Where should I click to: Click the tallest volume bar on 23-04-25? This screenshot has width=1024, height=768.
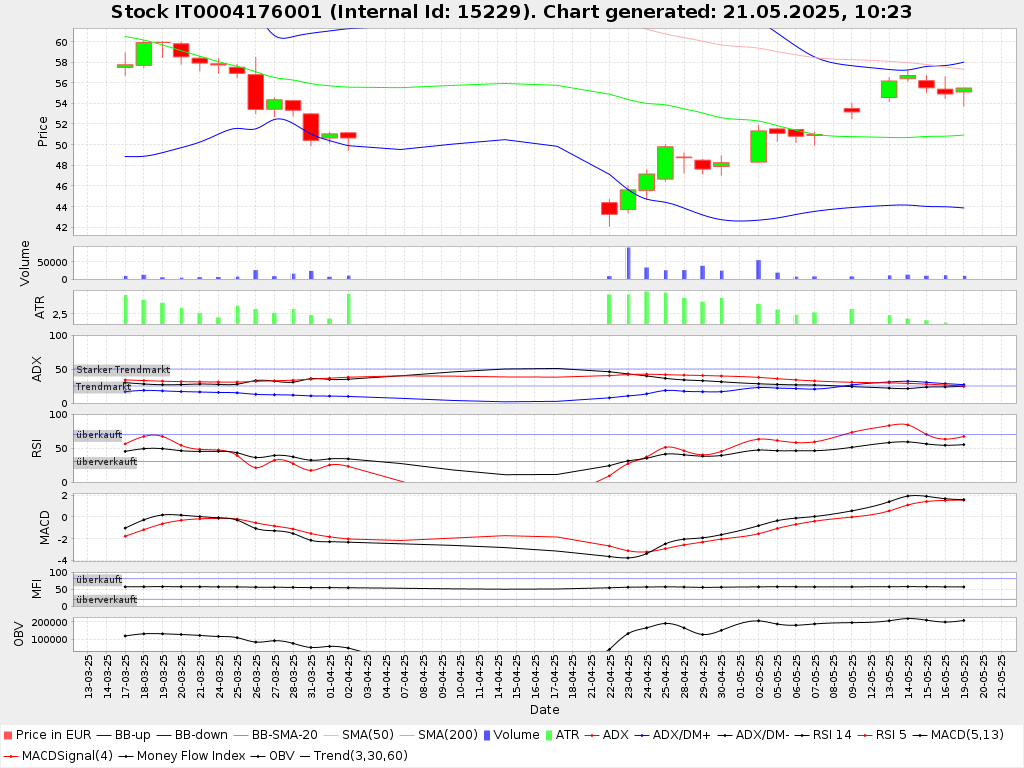coord(628,263)
